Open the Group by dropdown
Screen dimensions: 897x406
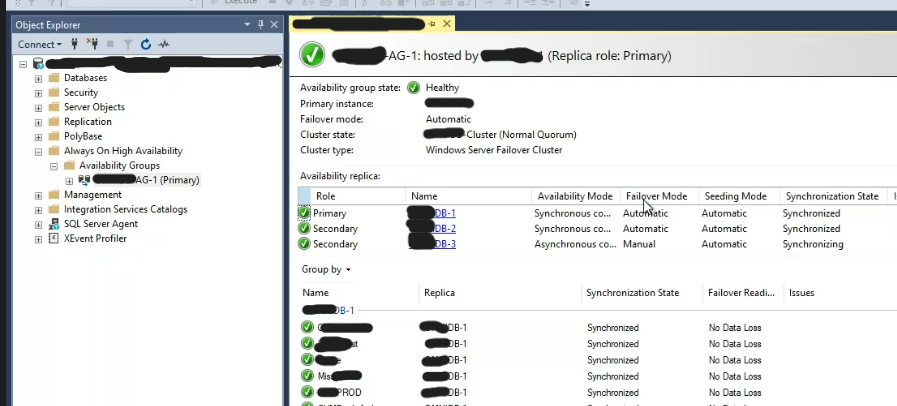click(x=326, y=269)
